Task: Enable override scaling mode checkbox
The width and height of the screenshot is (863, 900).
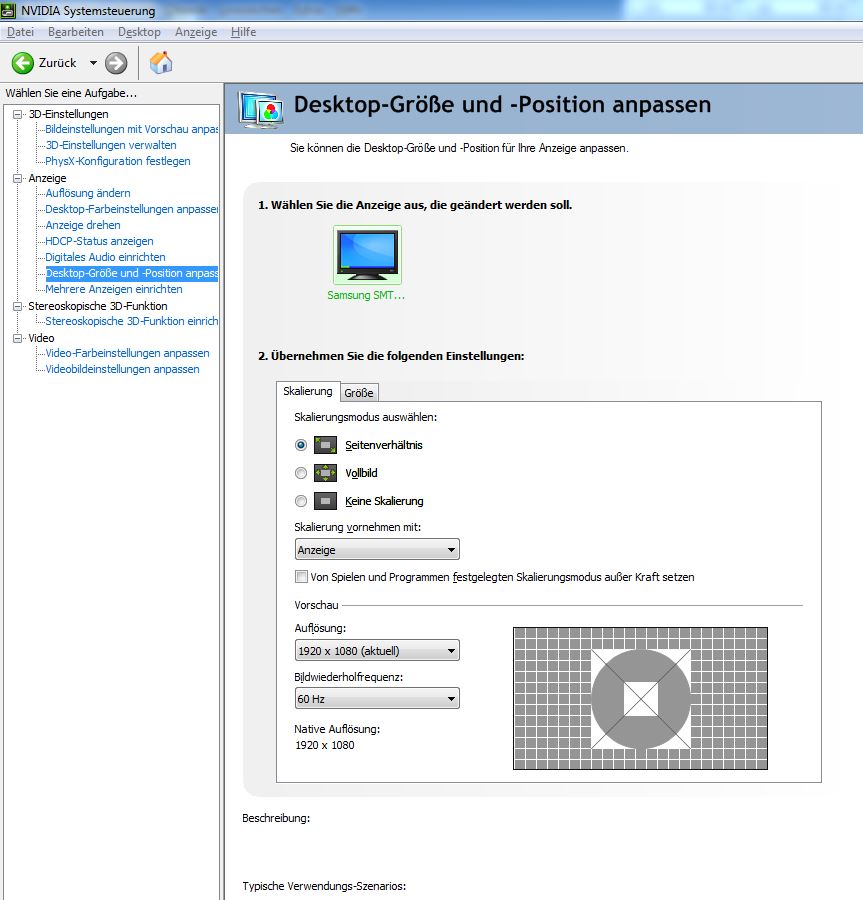Action: (301, 577)
